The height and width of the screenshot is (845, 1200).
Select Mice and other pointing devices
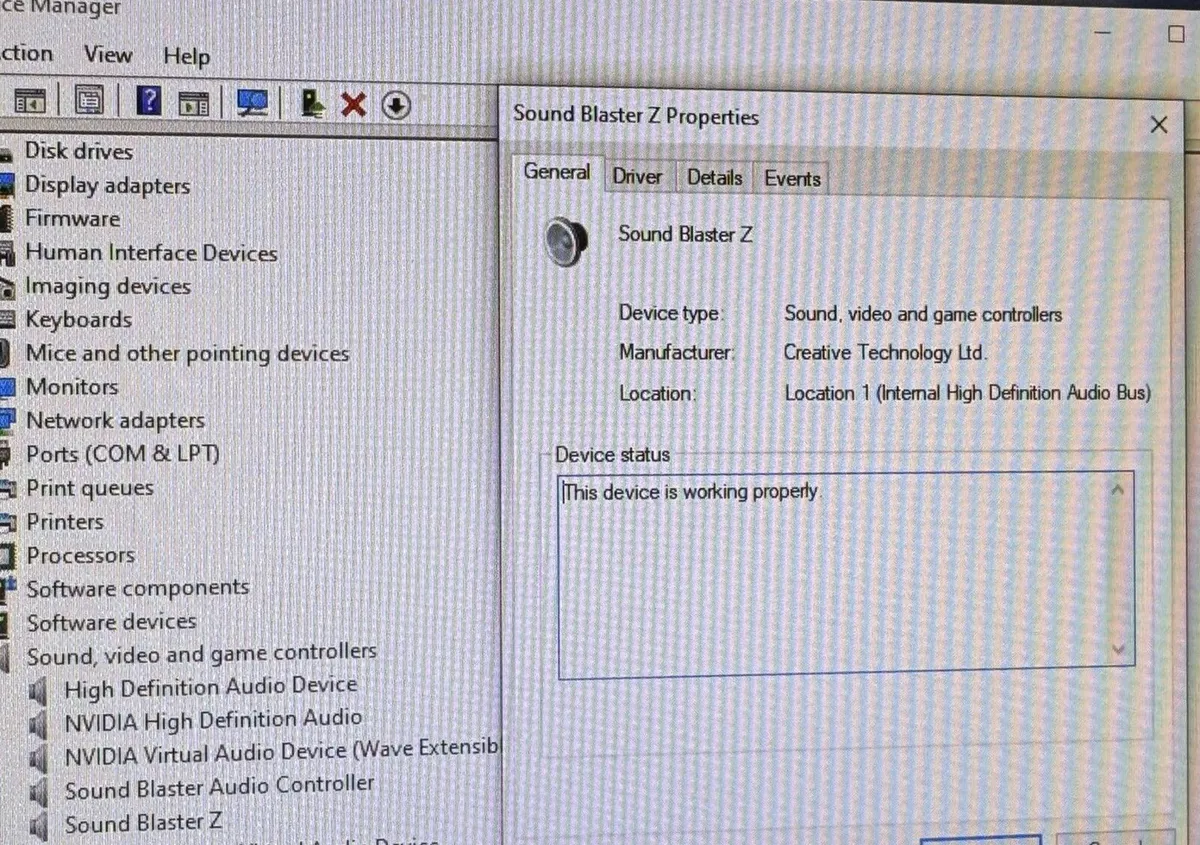click(187, 353)
